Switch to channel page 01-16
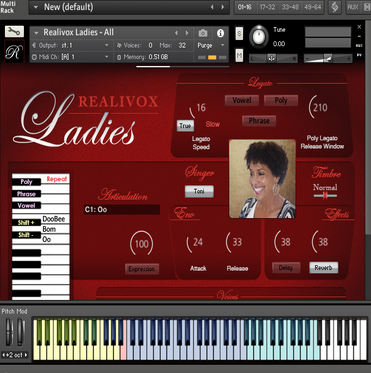The width and height of the screenshot is (371, 373). (x=245, y=7)
